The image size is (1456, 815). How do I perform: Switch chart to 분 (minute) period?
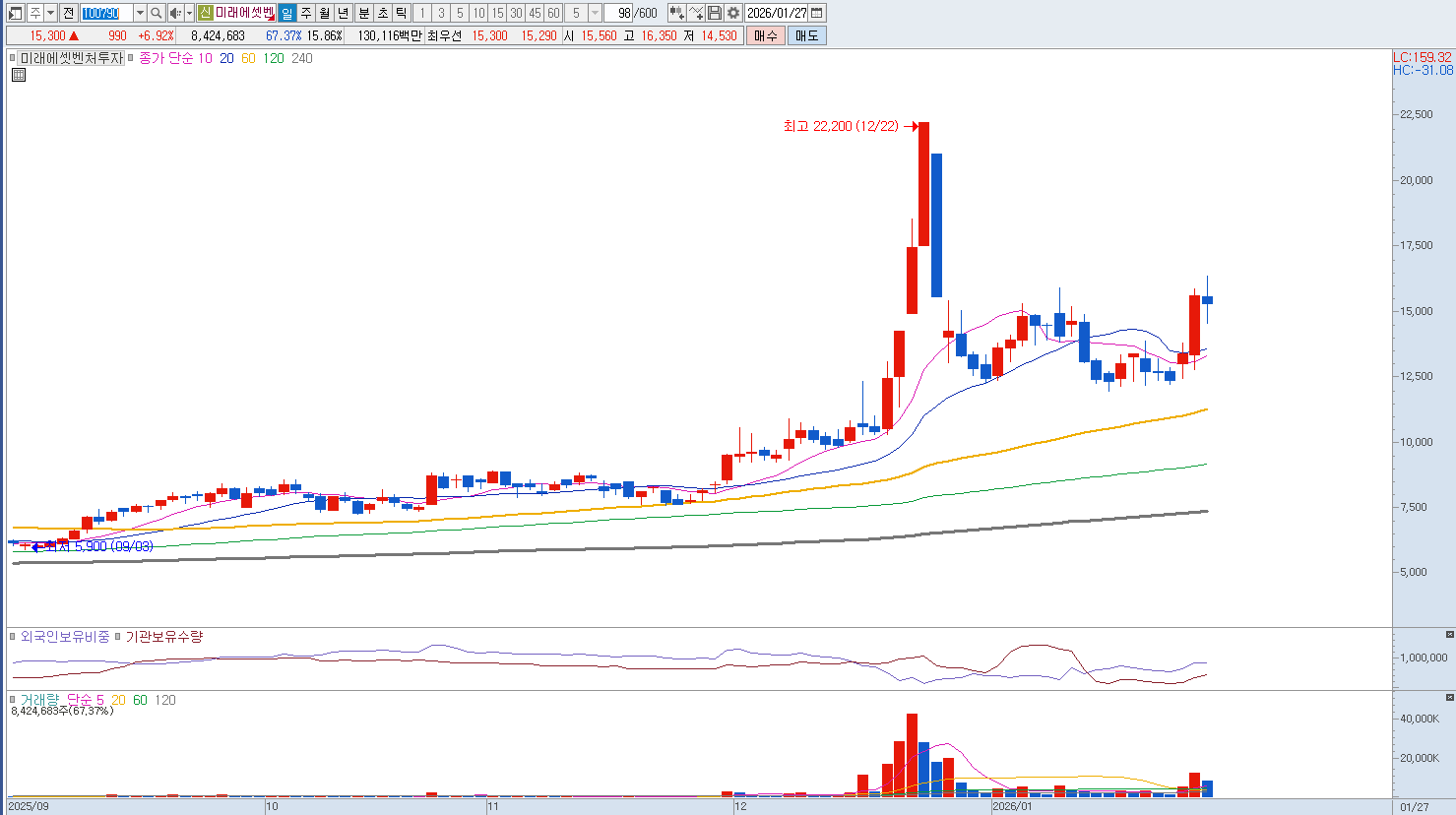pyautogui.click(x=363, y=13)
